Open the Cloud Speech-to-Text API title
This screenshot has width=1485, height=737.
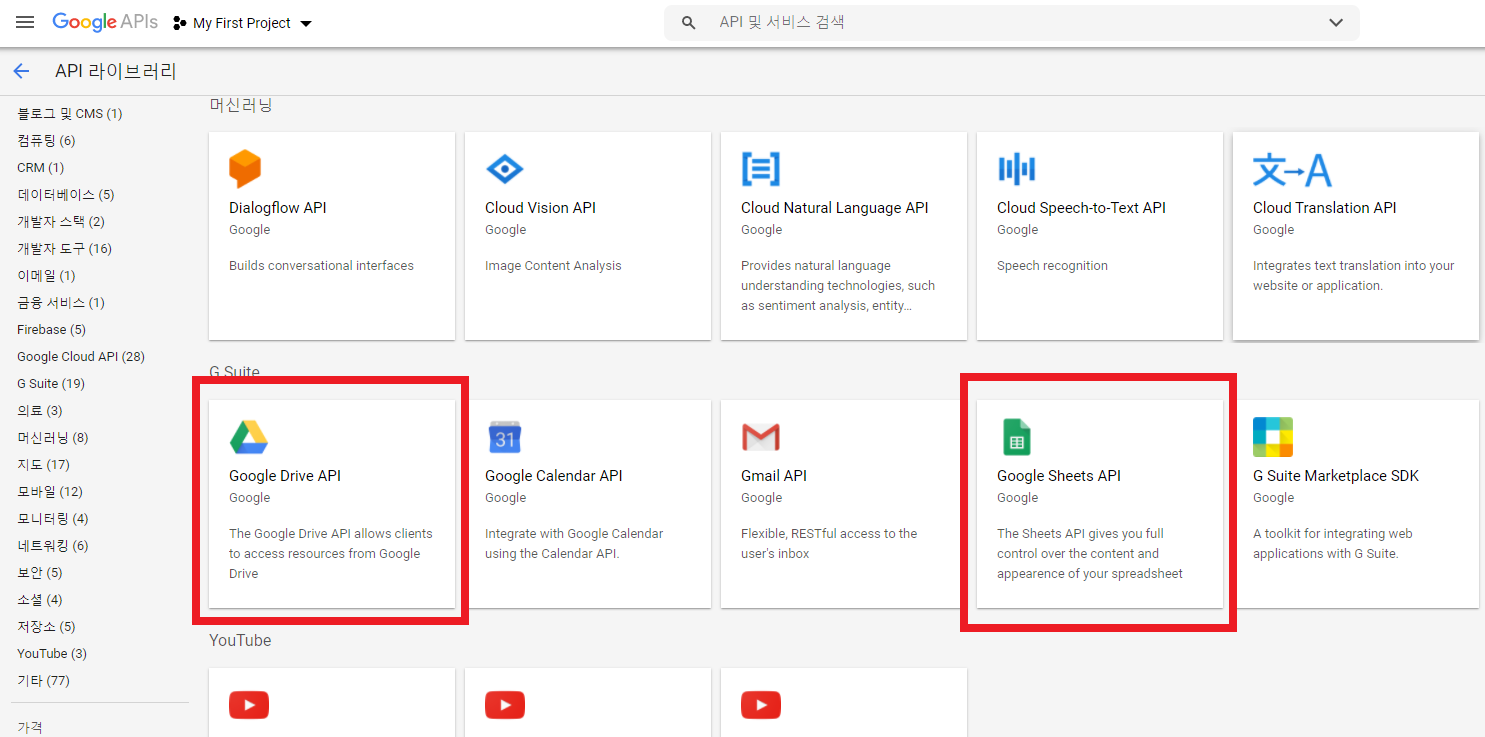click(1081, 208)
